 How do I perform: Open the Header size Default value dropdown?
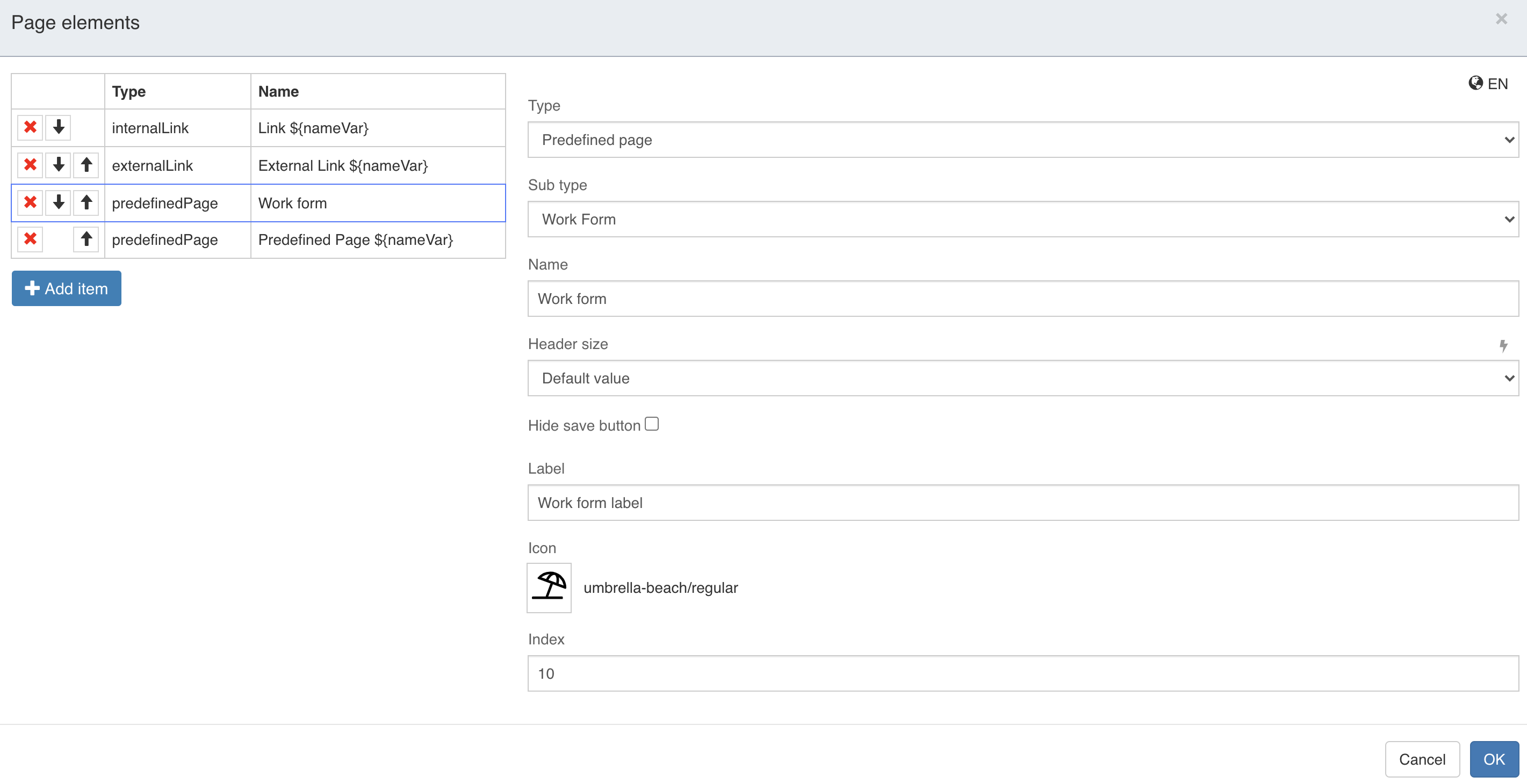coord(1022,378)
